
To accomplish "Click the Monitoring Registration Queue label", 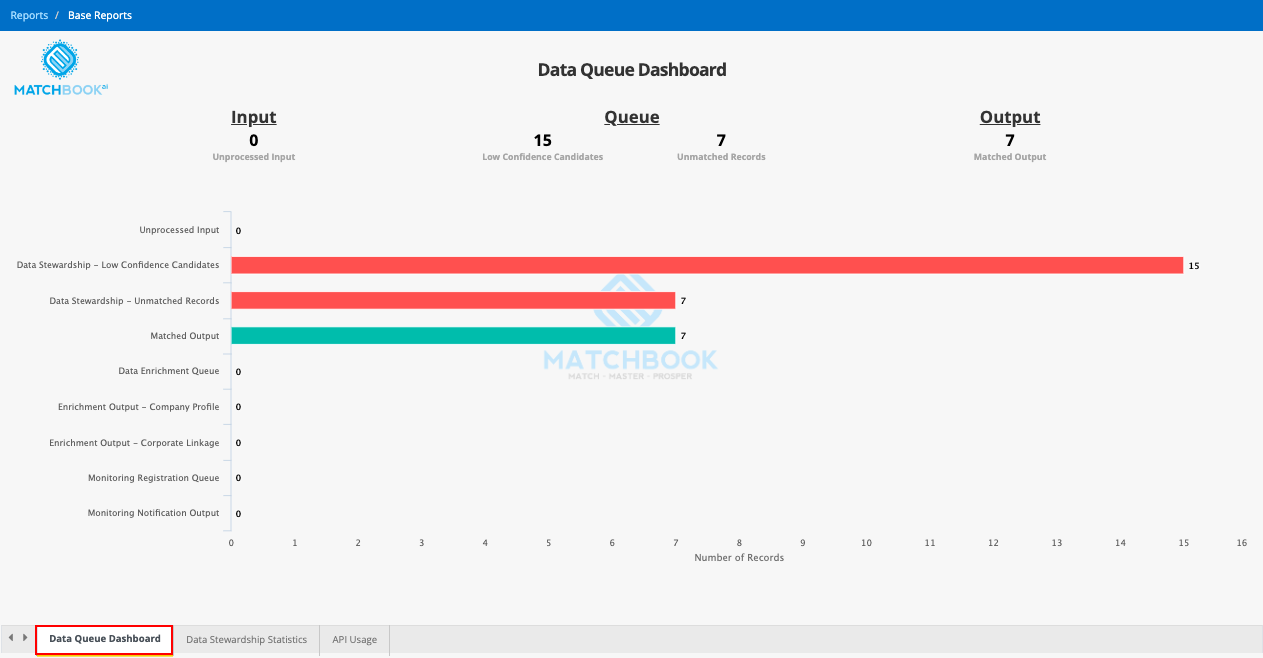I will [x=154, y=478].
